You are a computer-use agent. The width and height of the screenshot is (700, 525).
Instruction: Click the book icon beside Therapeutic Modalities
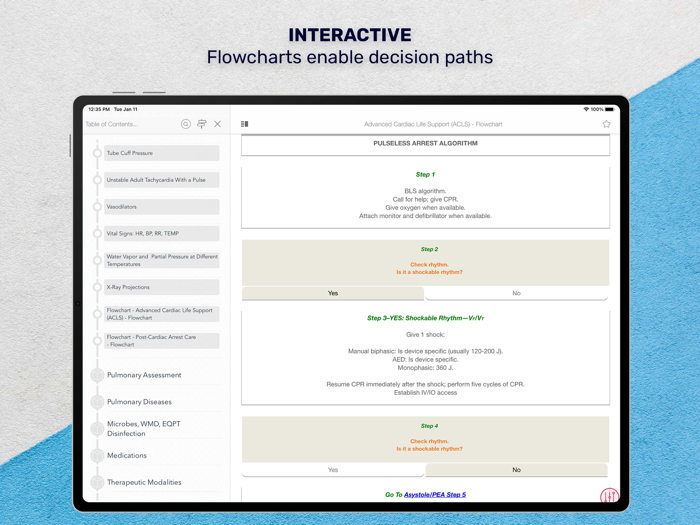(x=97, y=482)
